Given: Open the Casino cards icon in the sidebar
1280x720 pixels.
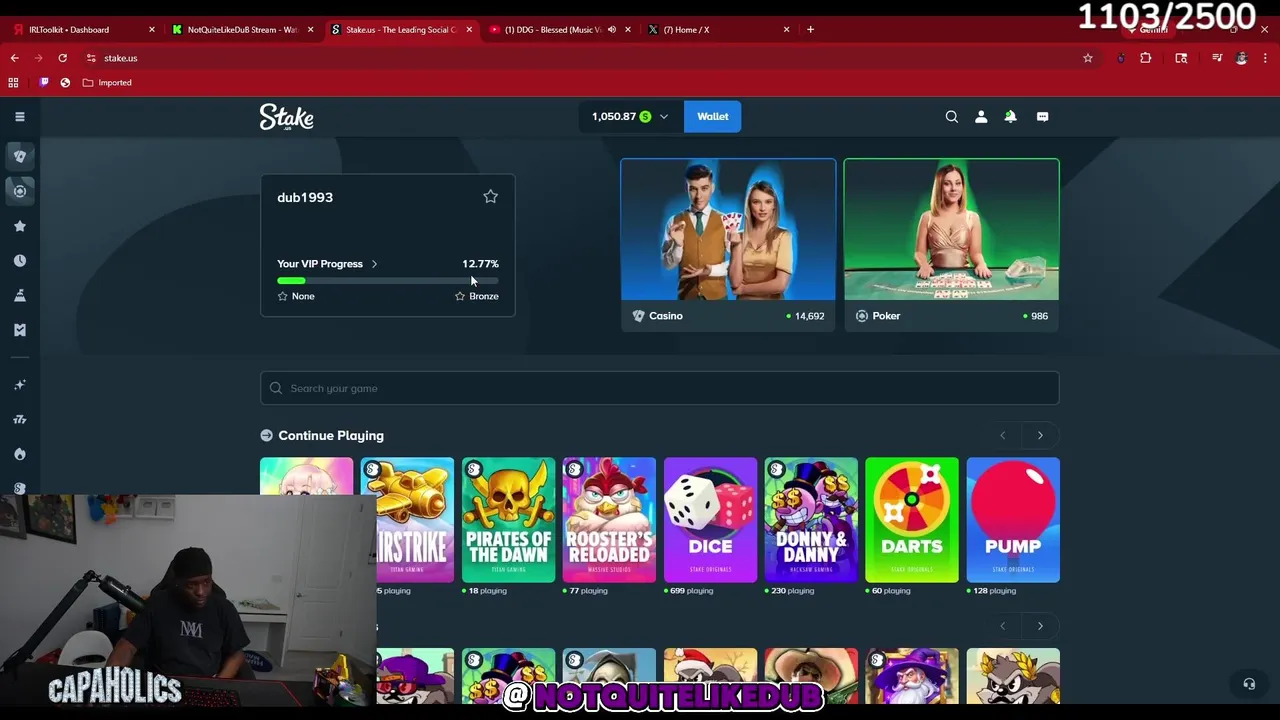Looking at the screenshot, I should click(x=19, y=156).
